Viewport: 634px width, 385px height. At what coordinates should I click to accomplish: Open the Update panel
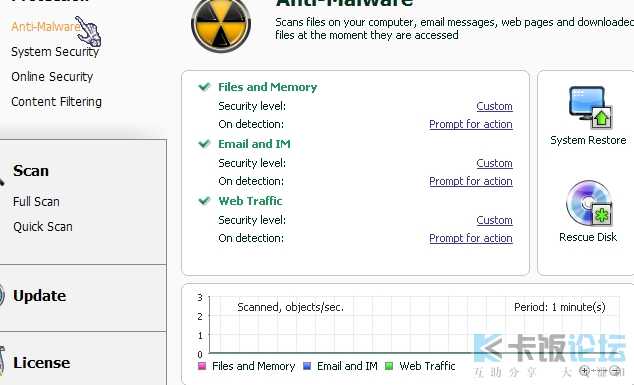(39, 296)
